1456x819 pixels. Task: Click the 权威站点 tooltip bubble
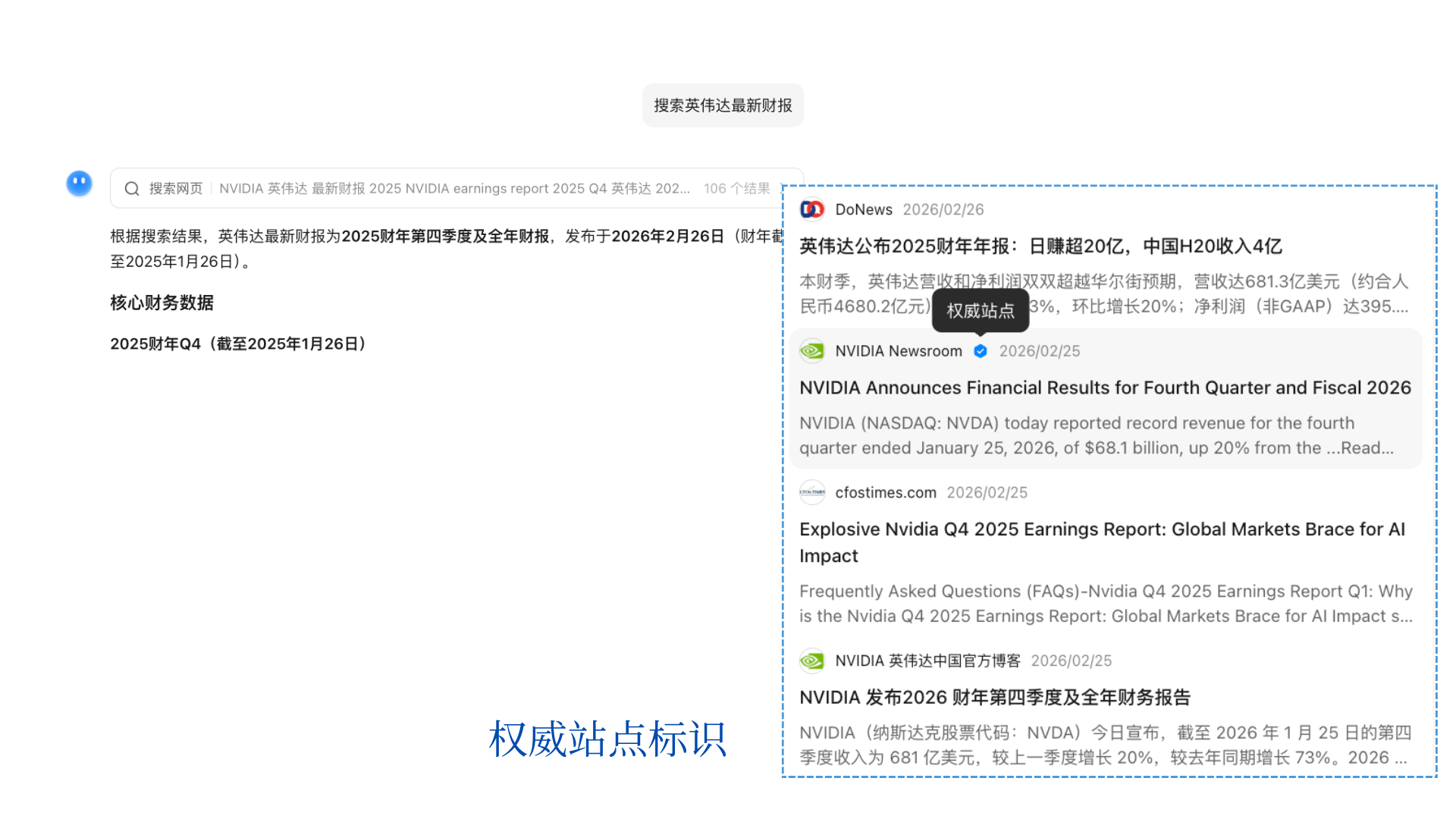click(980, 311)
